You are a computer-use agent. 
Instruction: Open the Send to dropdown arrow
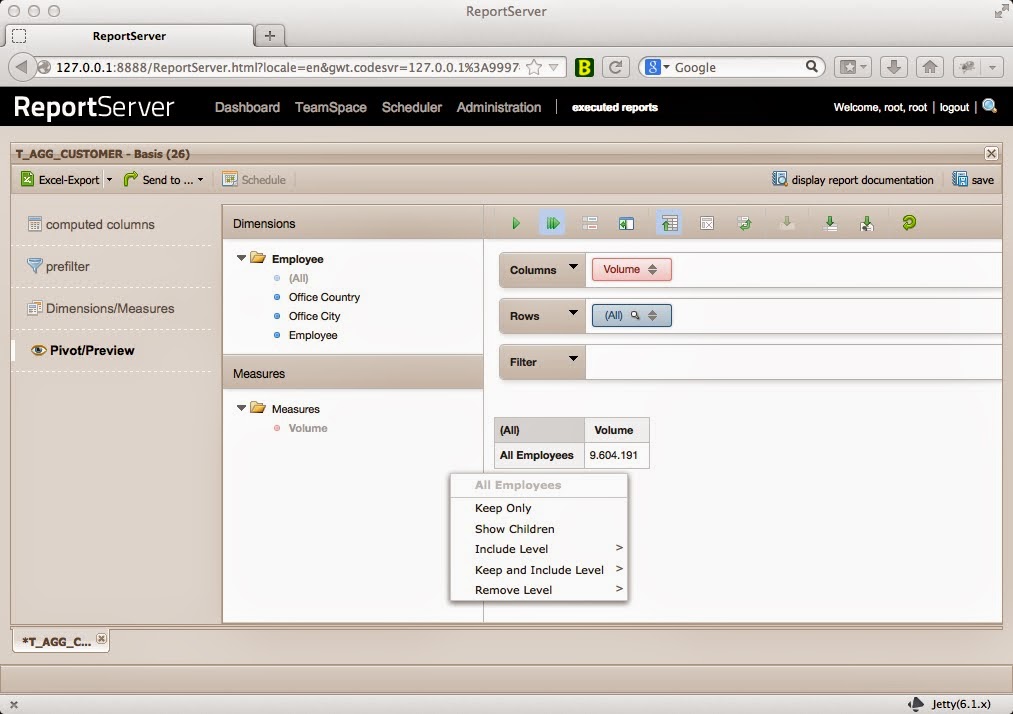(x=200, y=180)
